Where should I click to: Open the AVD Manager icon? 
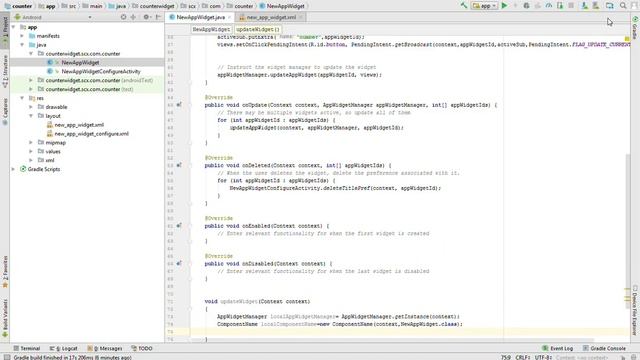(584, 6)
